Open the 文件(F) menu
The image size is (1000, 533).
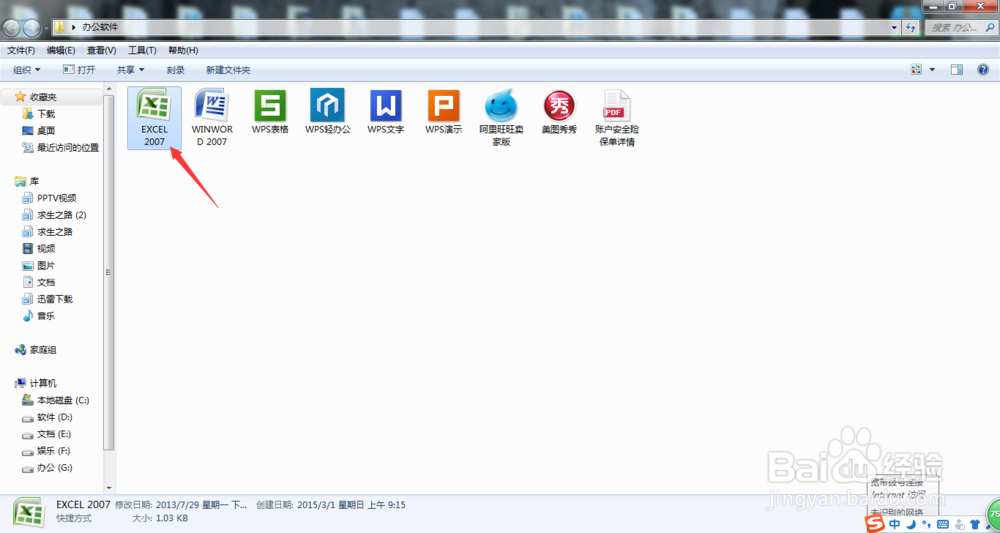(21, 50)
